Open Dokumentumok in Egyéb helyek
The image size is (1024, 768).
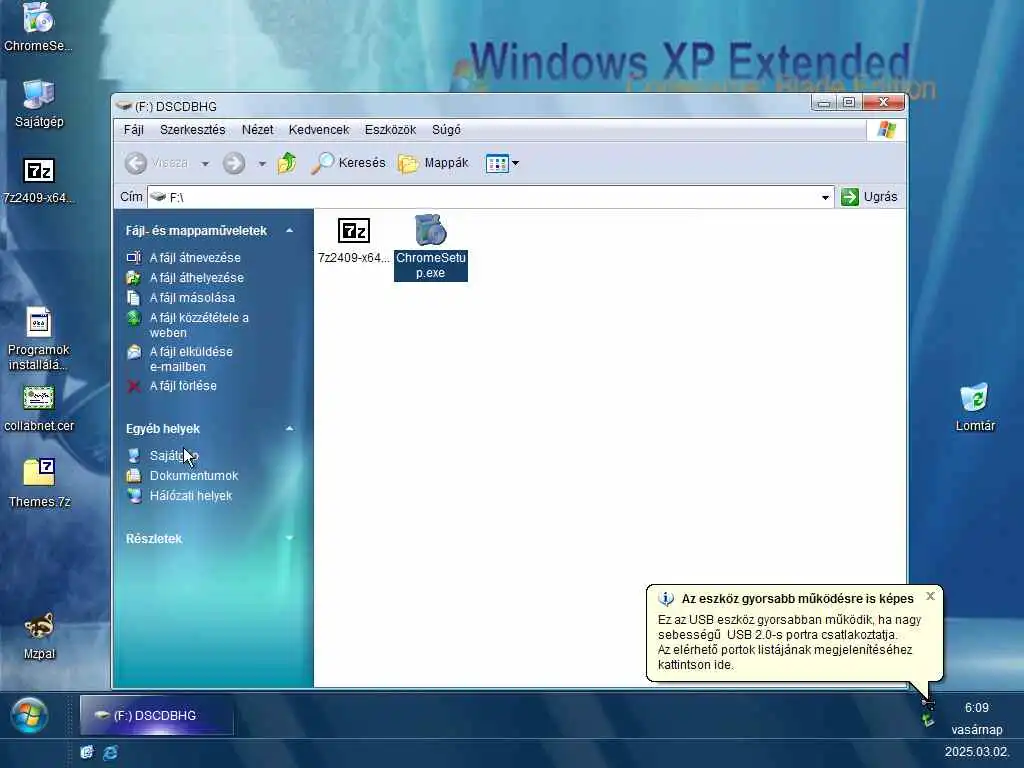tap(194, 475)
